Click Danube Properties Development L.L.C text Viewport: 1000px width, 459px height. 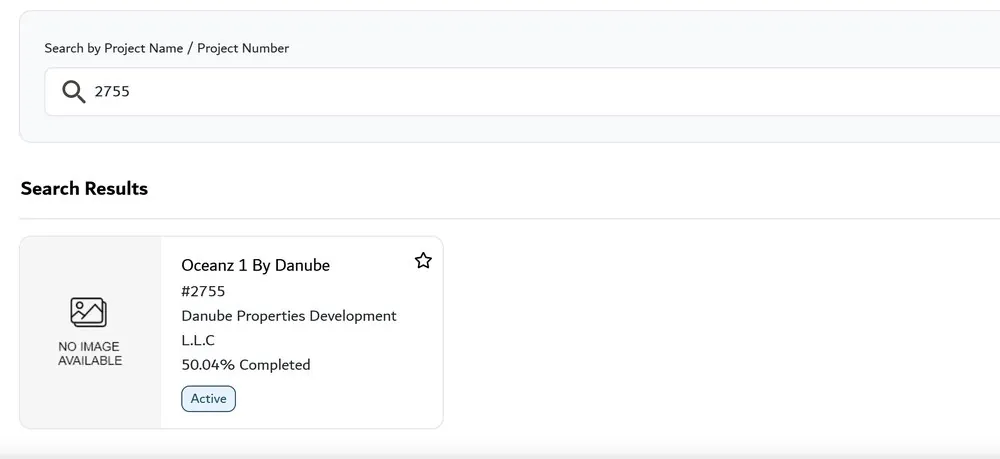pos(289,328)
